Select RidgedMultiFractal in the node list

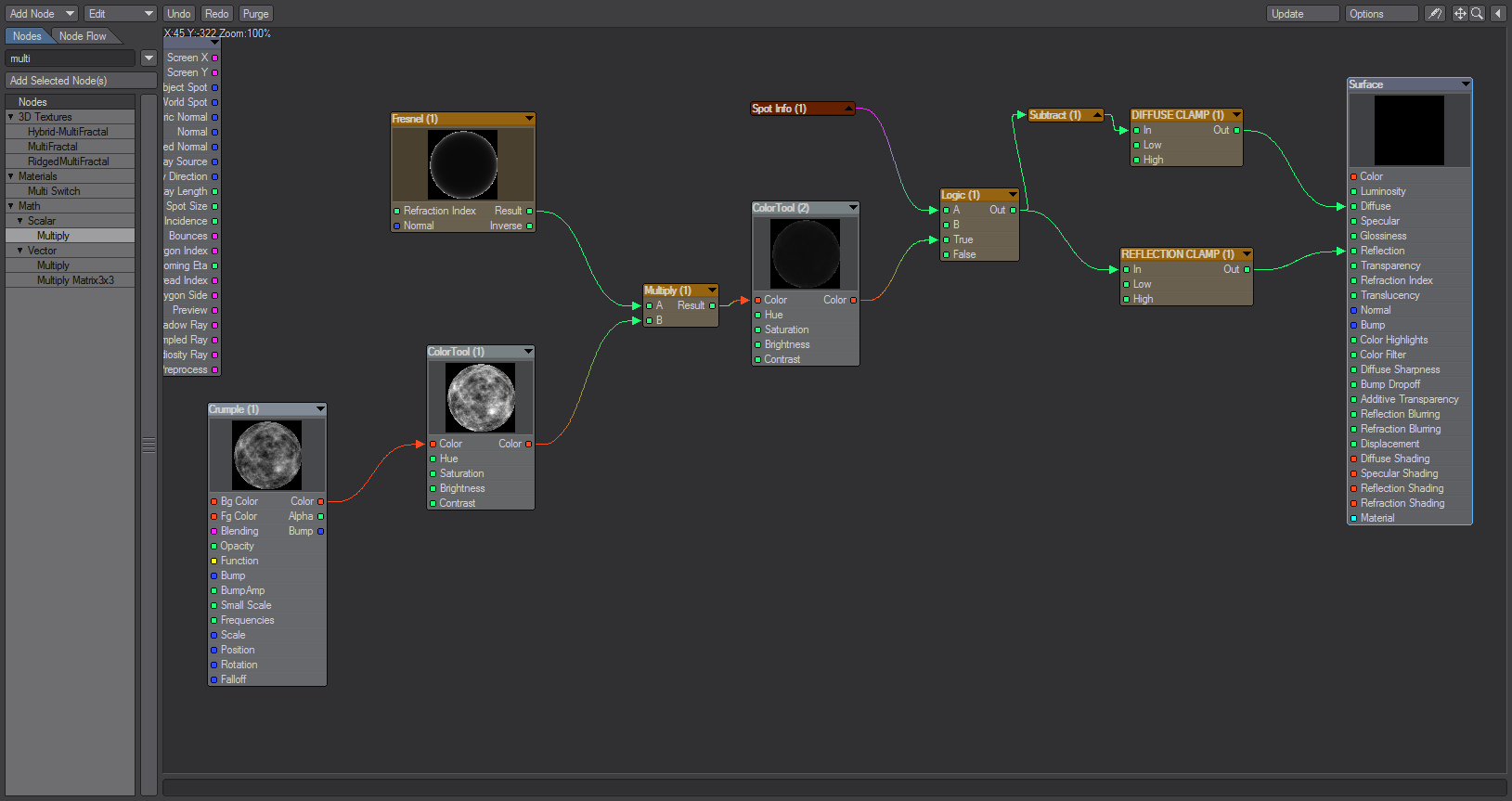coord(68,161)
